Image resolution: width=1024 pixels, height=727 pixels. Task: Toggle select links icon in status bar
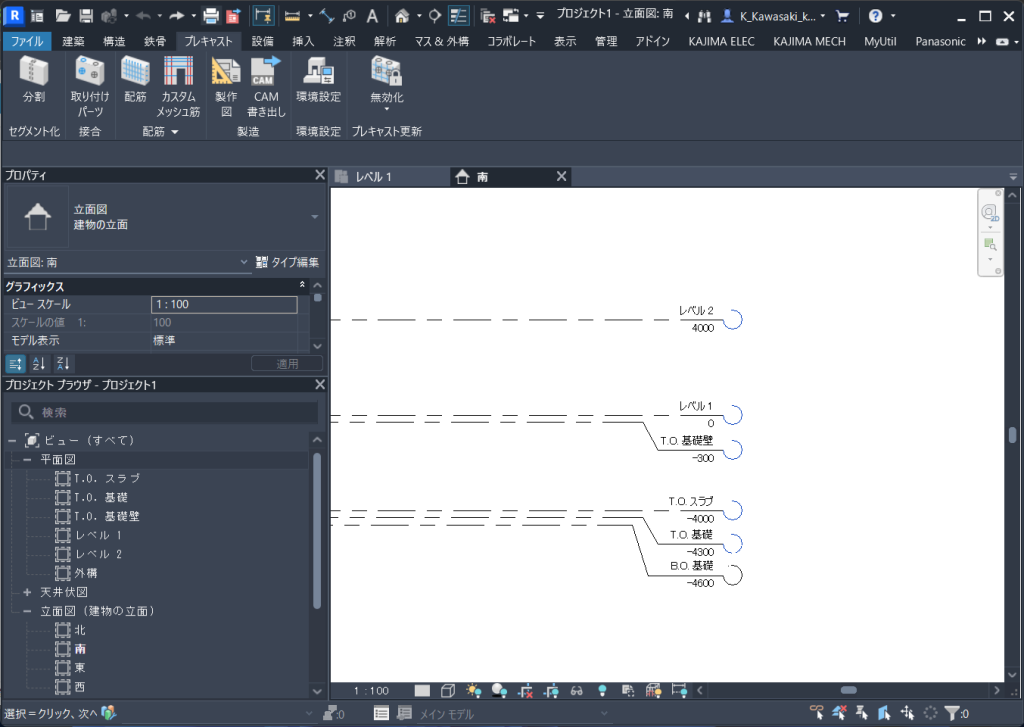[x=818, y=713]
